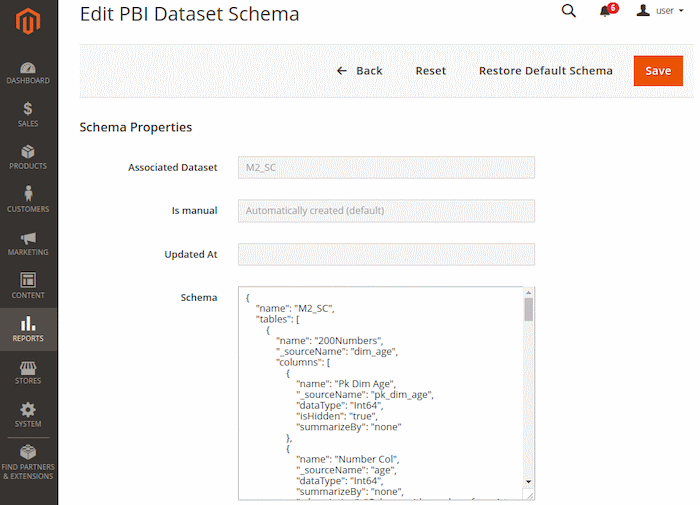Open the Dashboard sidebar menu
The image size is (700, 505).
point(28,73)
